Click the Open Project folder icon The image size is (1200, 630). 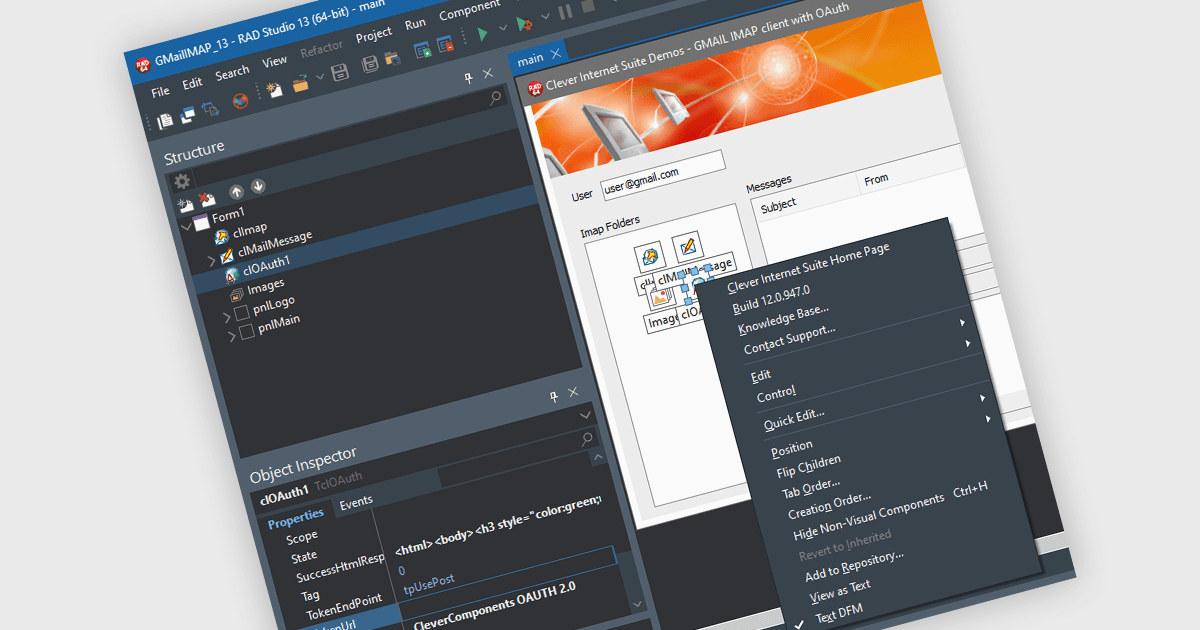[392, 59]
